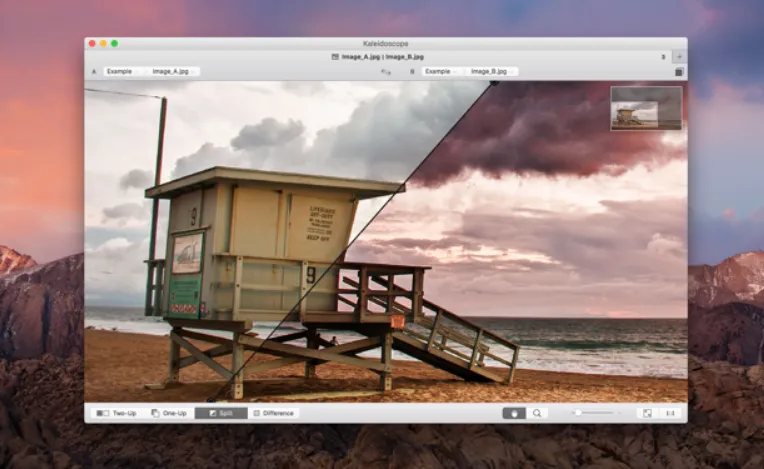764x469 pixels.
Task: Select the Split comparison view
Action: [221, 413]
